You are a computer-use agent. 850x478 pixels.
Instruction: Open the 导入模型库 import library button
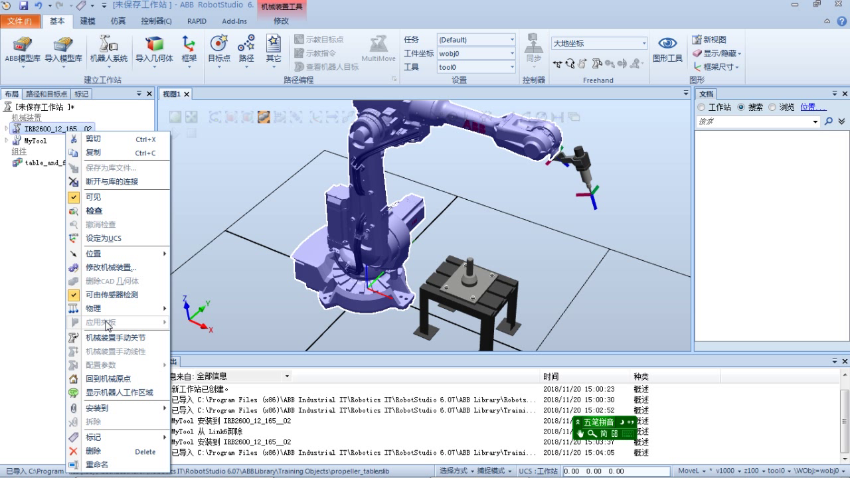pyautogui.click(x=63, y=49)
